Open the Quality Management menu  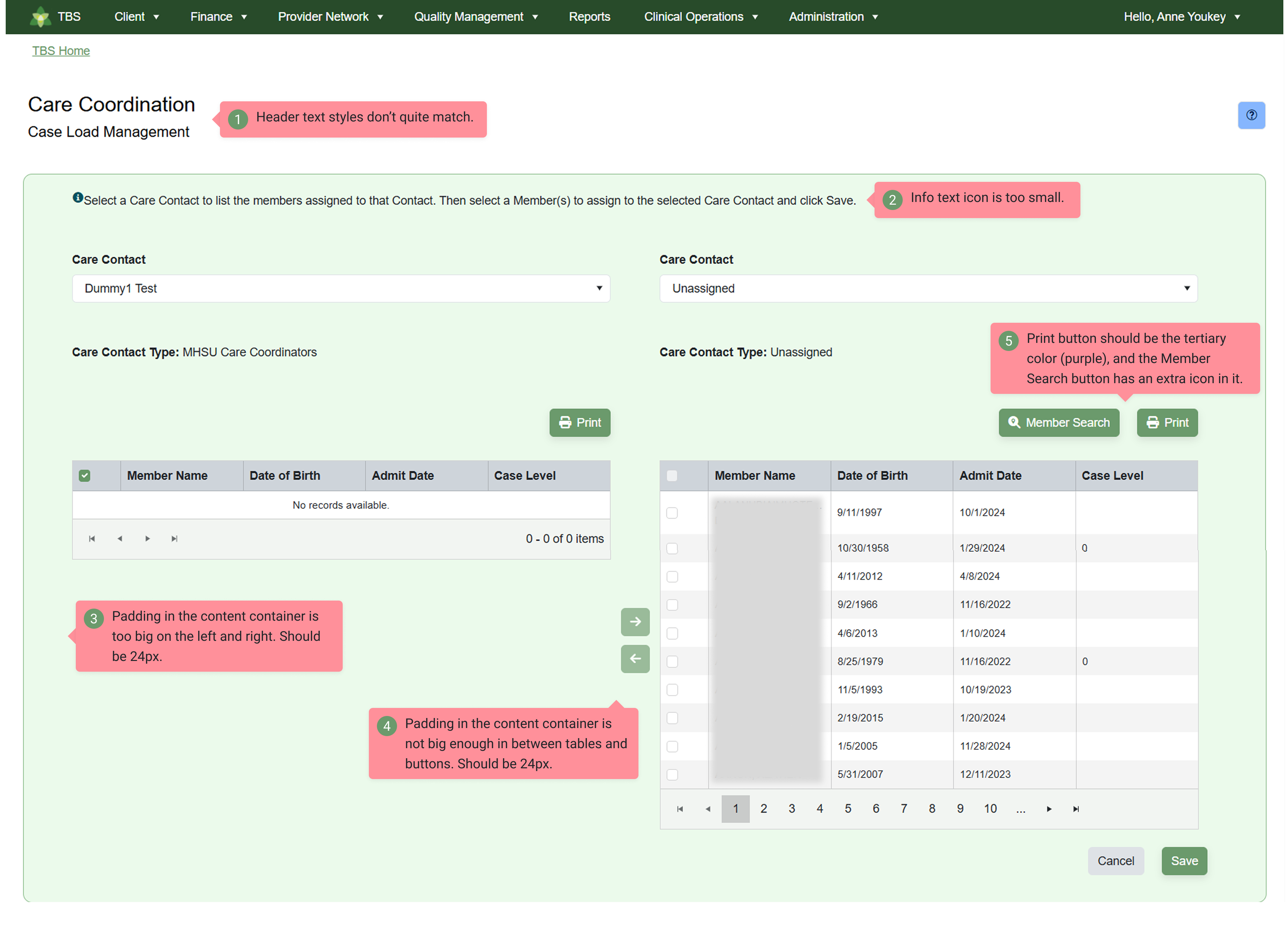(x=476, y=16)
